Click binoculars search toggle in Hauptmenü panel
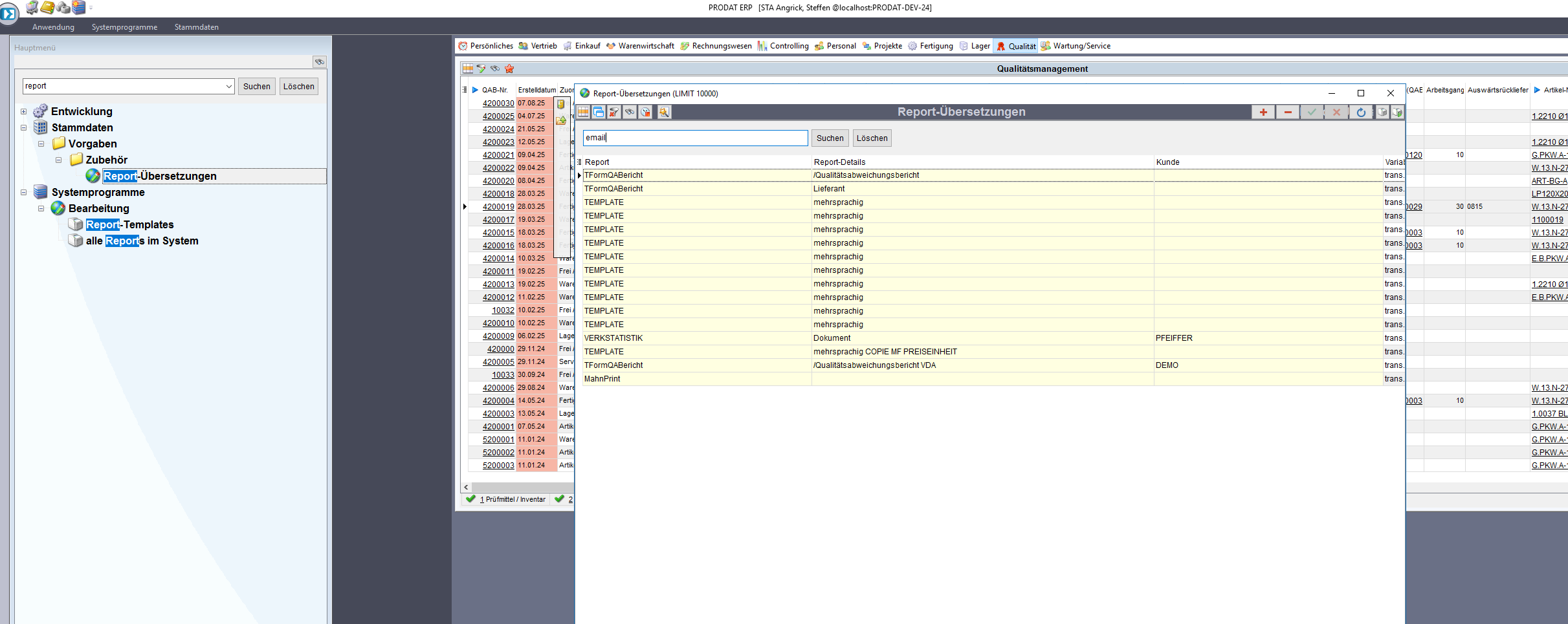This screenshot has height=624, width=1568. pos(319,62)
